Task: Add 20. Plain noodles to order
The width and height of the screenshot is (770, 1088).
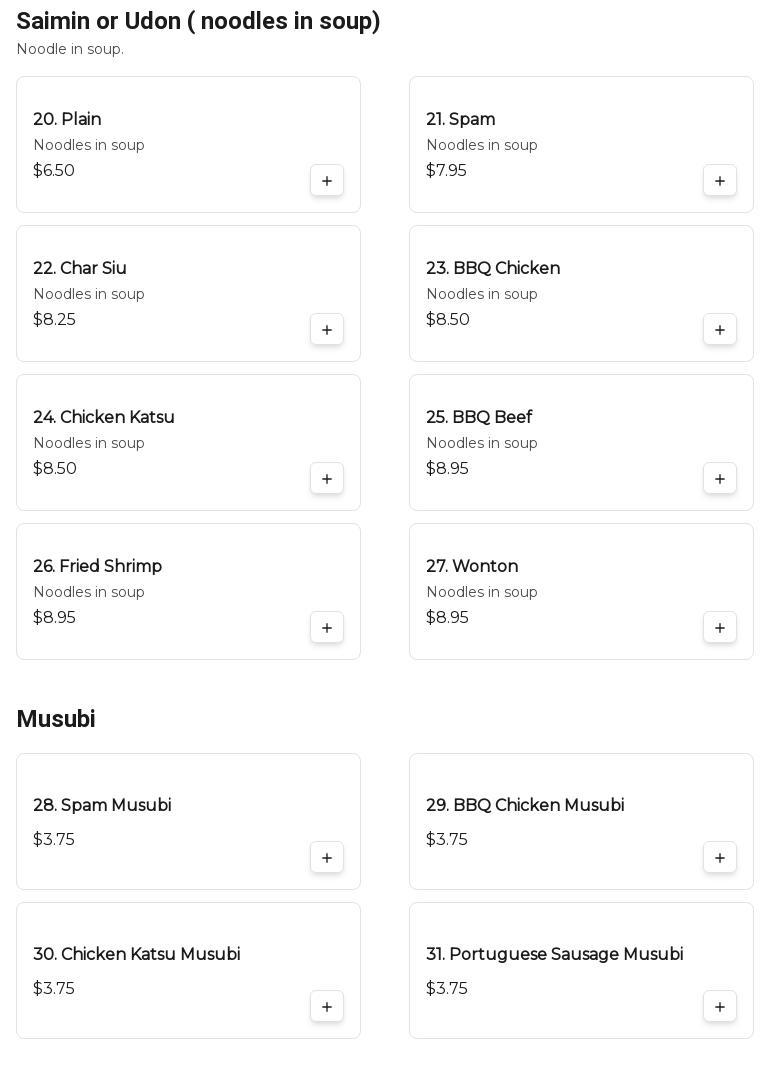Action: coord(327,181)
